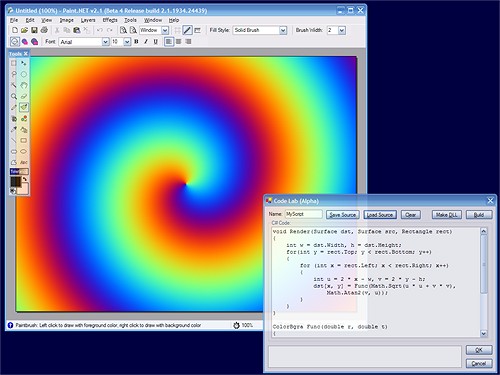Select the Color Picker eyedropper tool
Viewport: 500px width, 375px height.
pyautogui.click(x=14, y=129)
